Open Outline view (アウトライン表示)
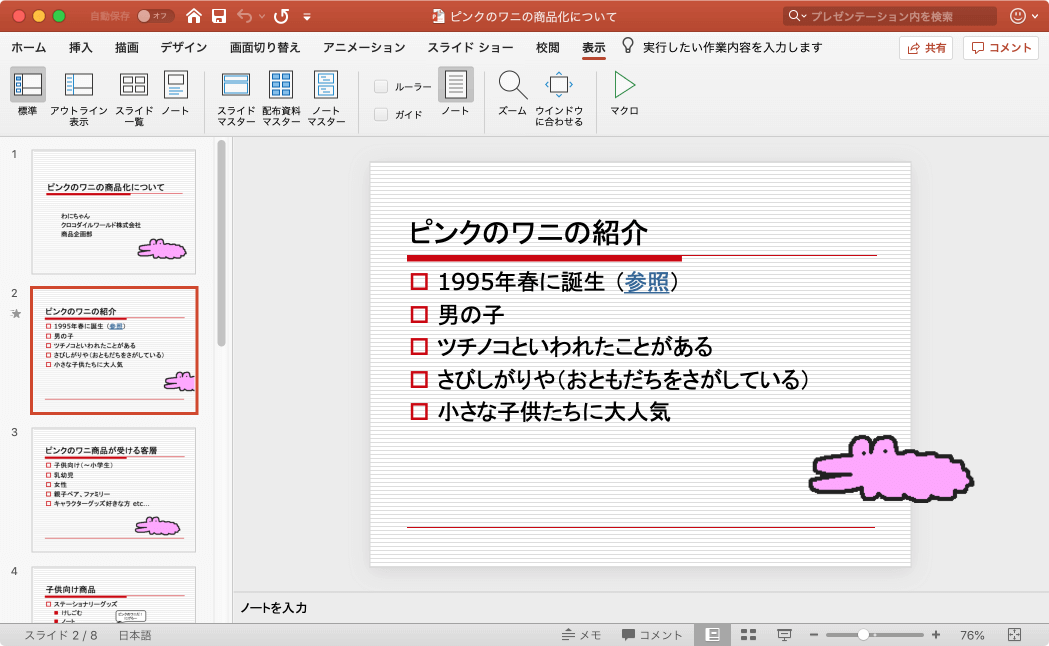The width and height of the screenshot is (1049, 646). point(78,97)
